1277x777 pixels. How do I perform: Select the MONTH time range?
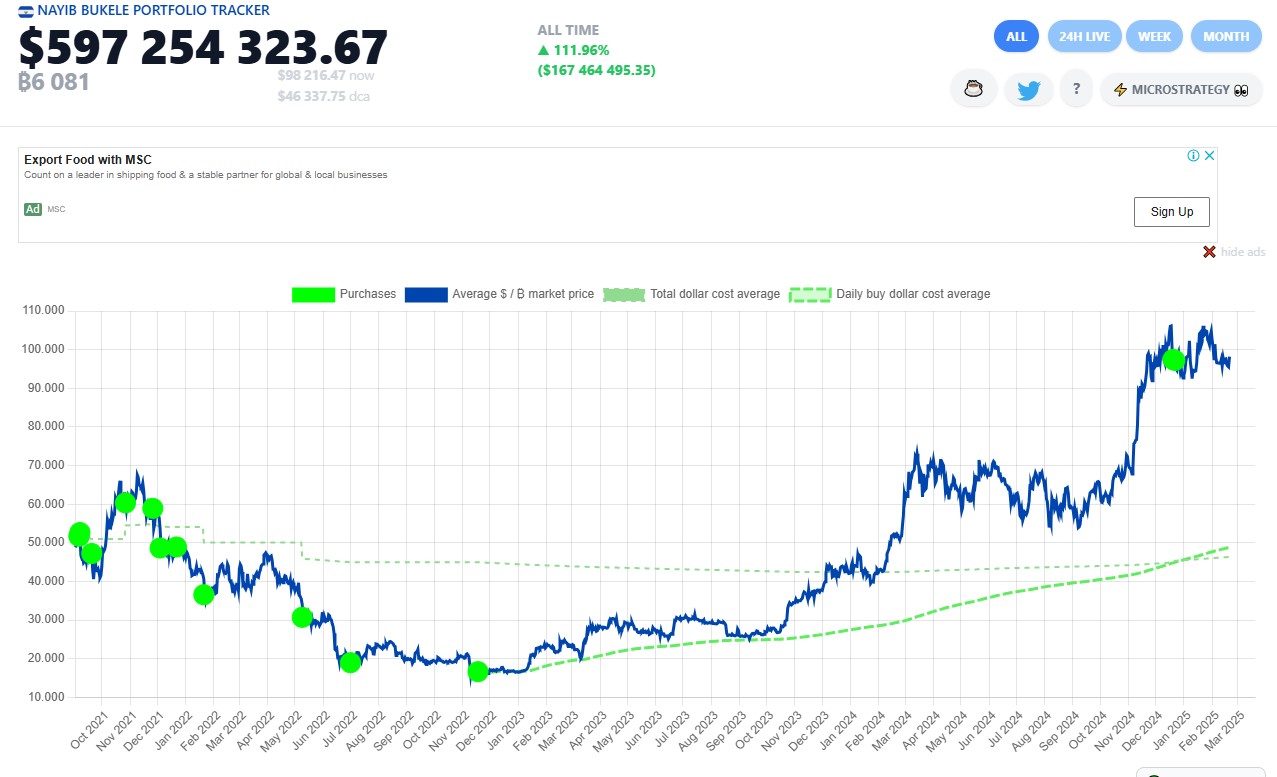coord(1225,37)
